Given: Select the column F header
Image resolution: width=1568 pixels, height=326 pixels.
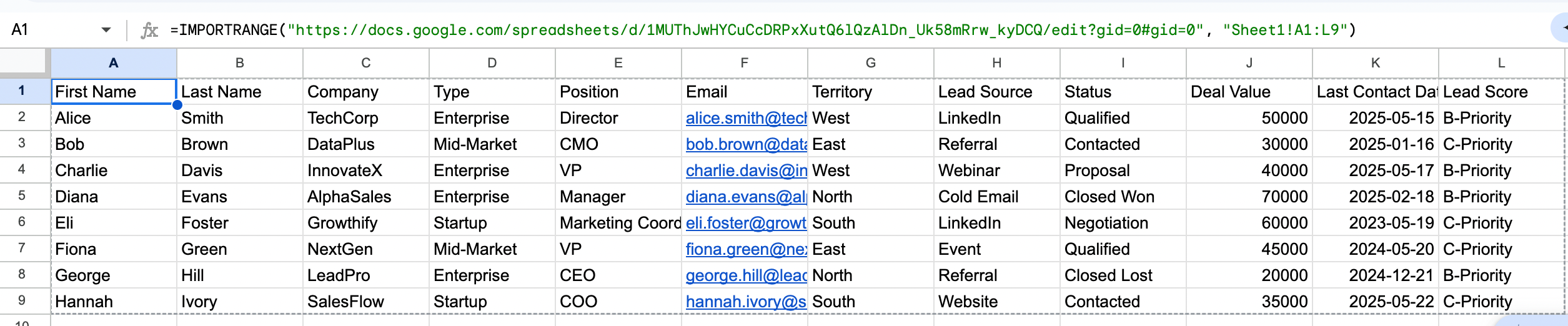Looking at the screenshot, I should coord(744,63).
